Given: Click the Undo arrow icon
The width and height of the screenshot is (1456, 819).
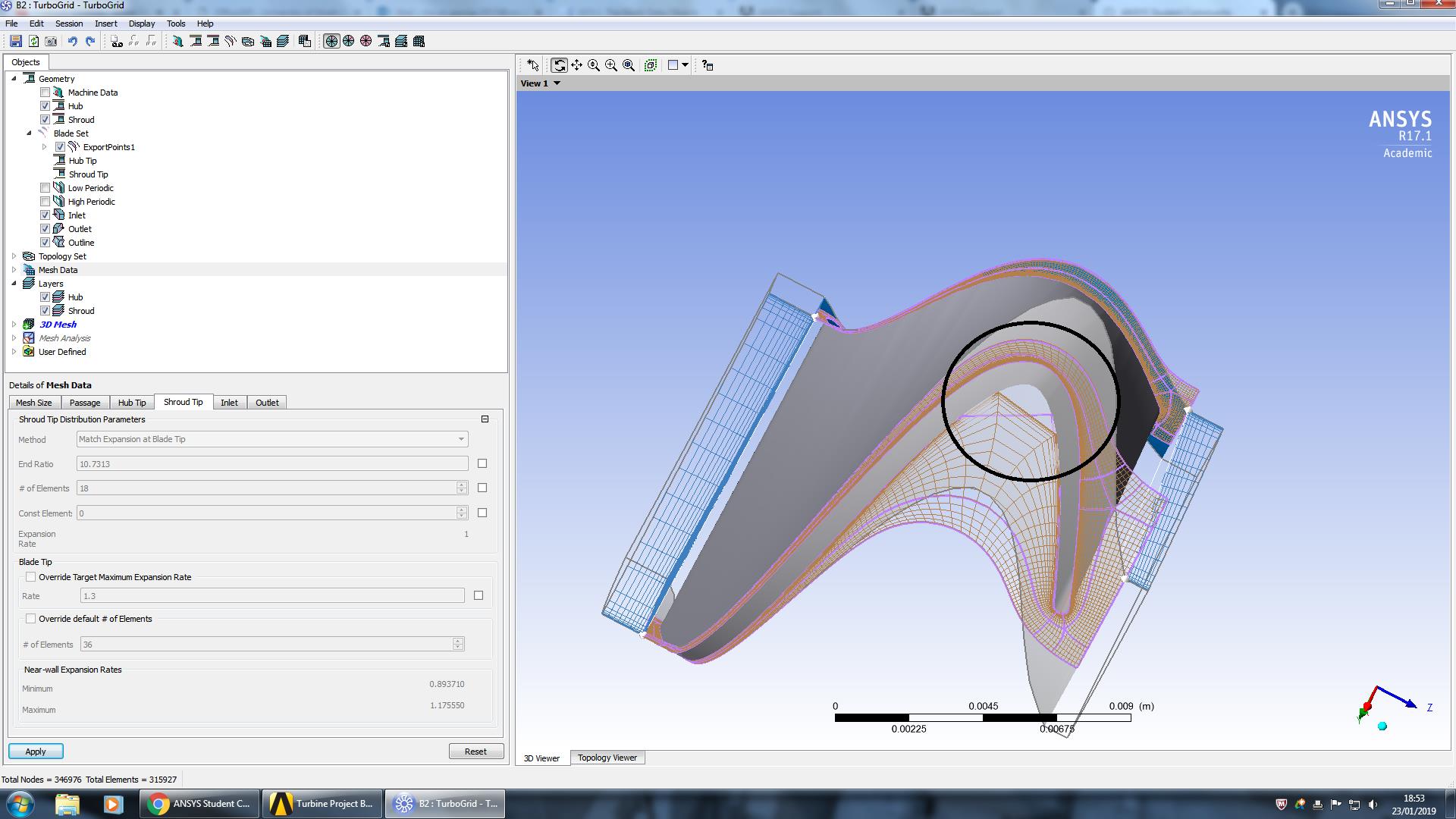Looking at the screenshot, I should point(73,41).
